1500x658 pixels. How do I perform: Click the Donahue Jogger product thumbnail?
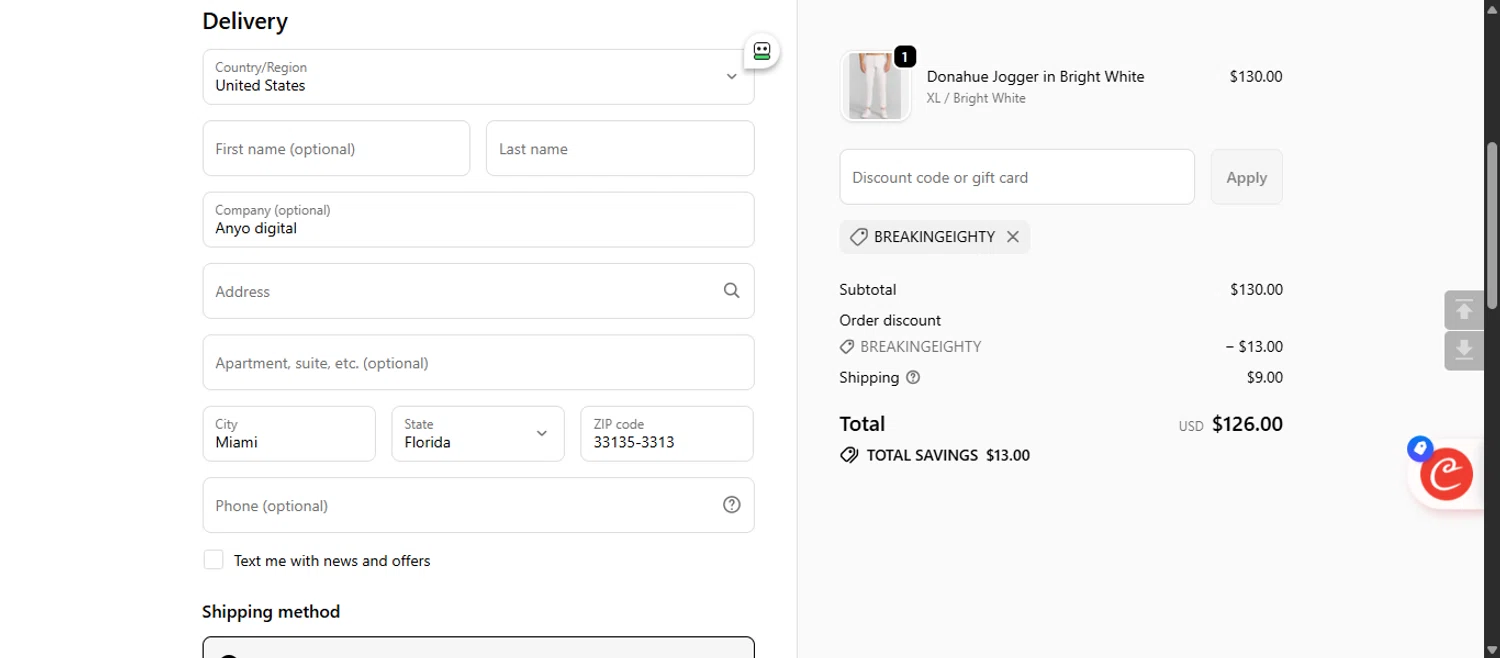tap(875, 87)
